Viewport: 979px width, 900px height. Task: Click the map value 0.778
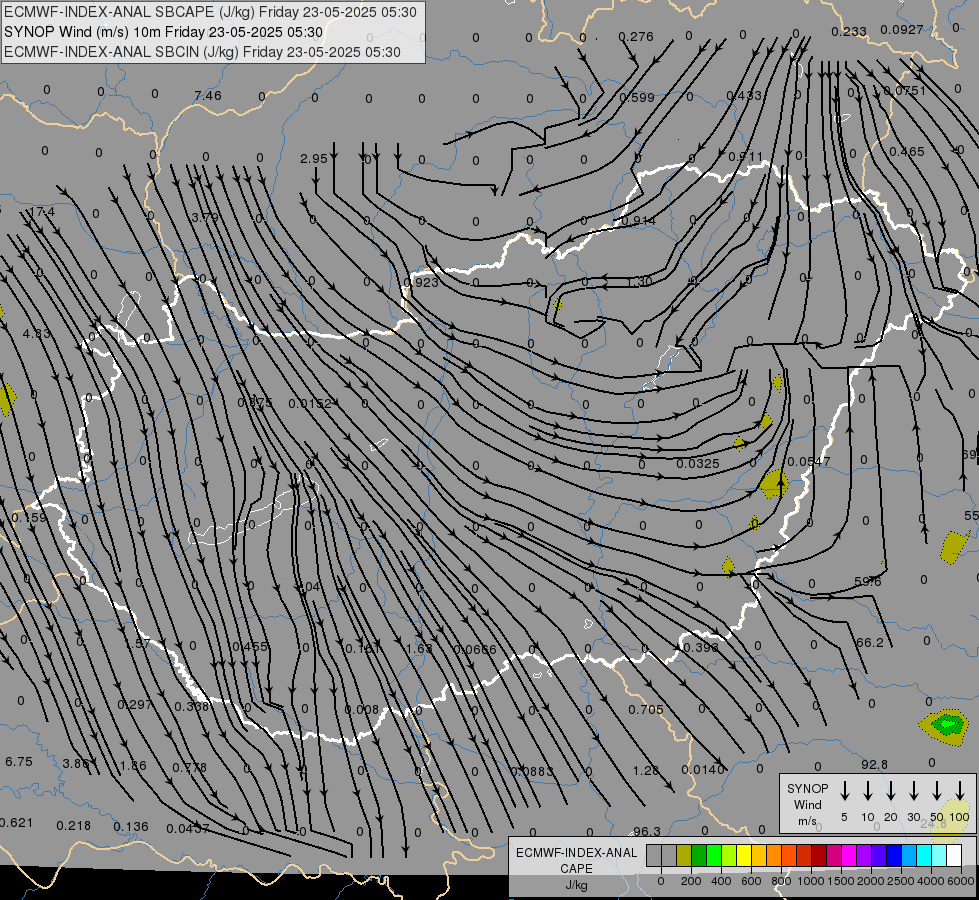coord(189,768)
